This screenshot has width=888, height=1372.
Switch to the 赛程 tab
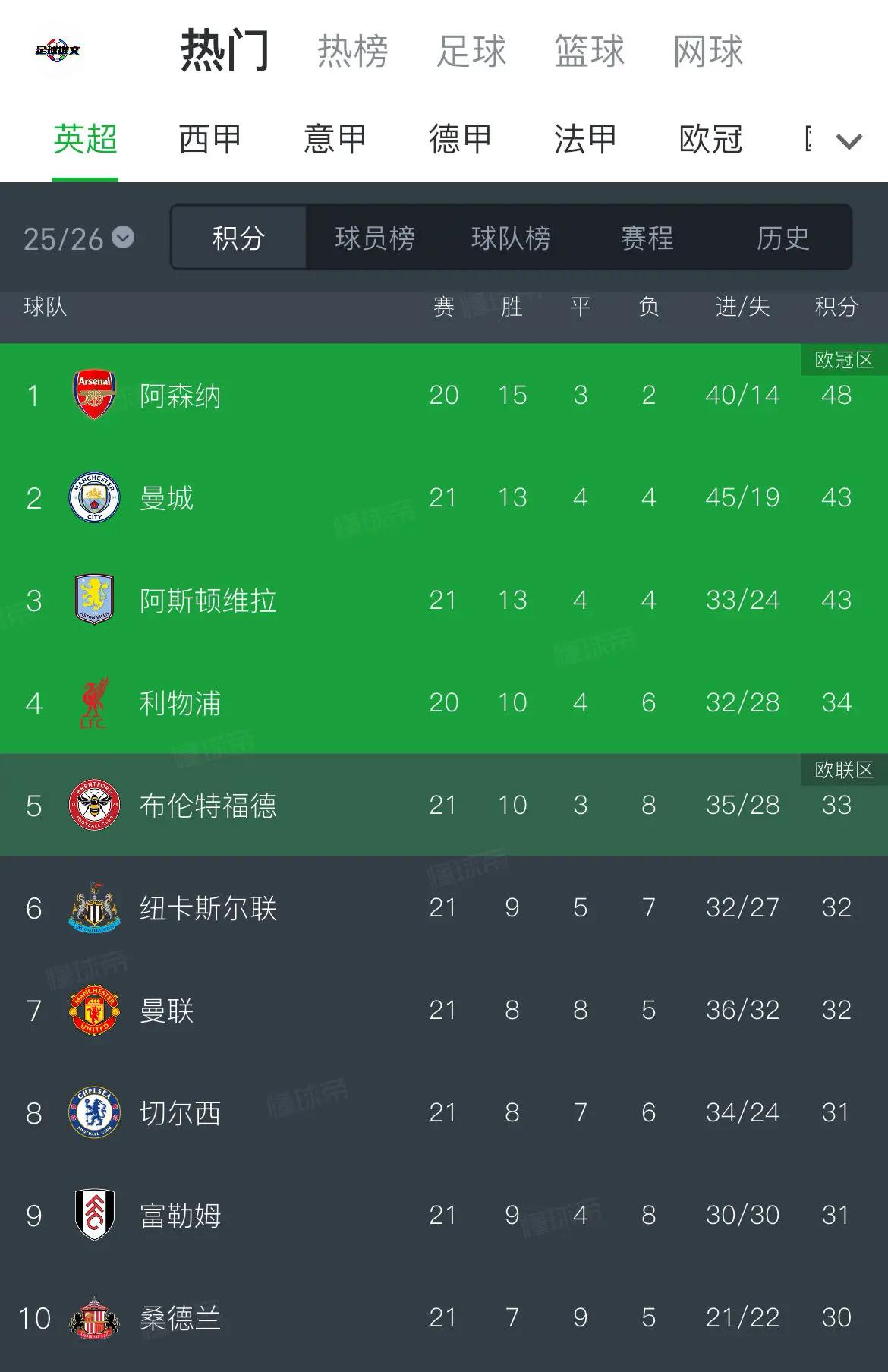coord(647,238)
